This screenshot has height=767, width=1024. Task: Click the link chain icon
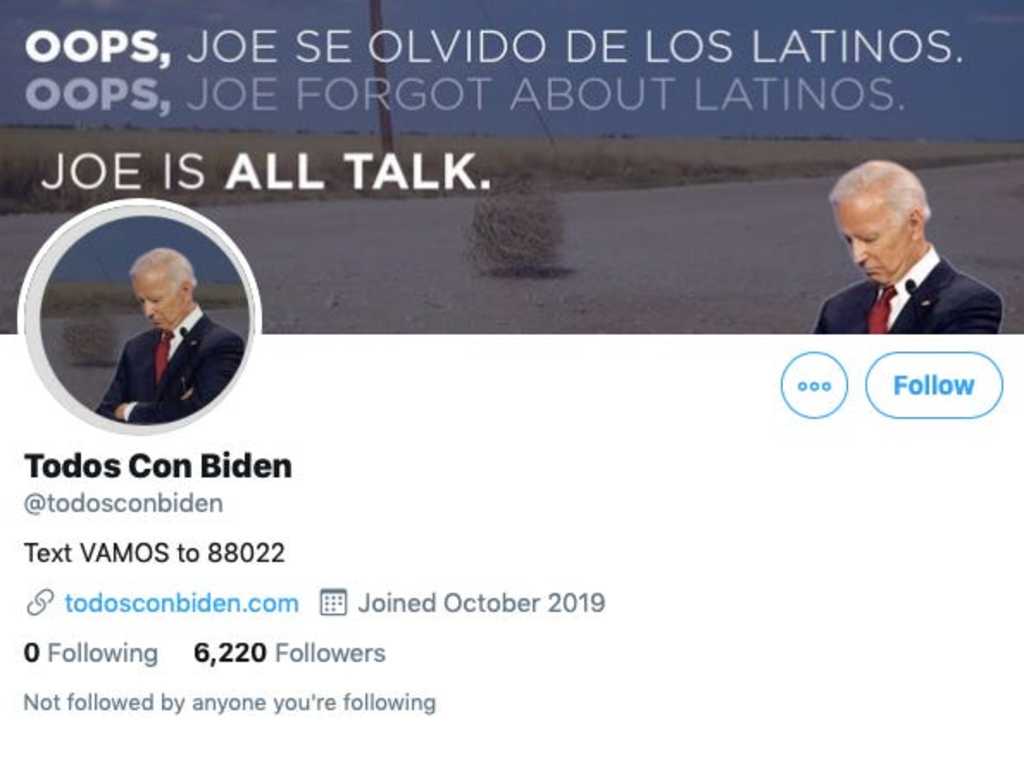click(40, 602)
